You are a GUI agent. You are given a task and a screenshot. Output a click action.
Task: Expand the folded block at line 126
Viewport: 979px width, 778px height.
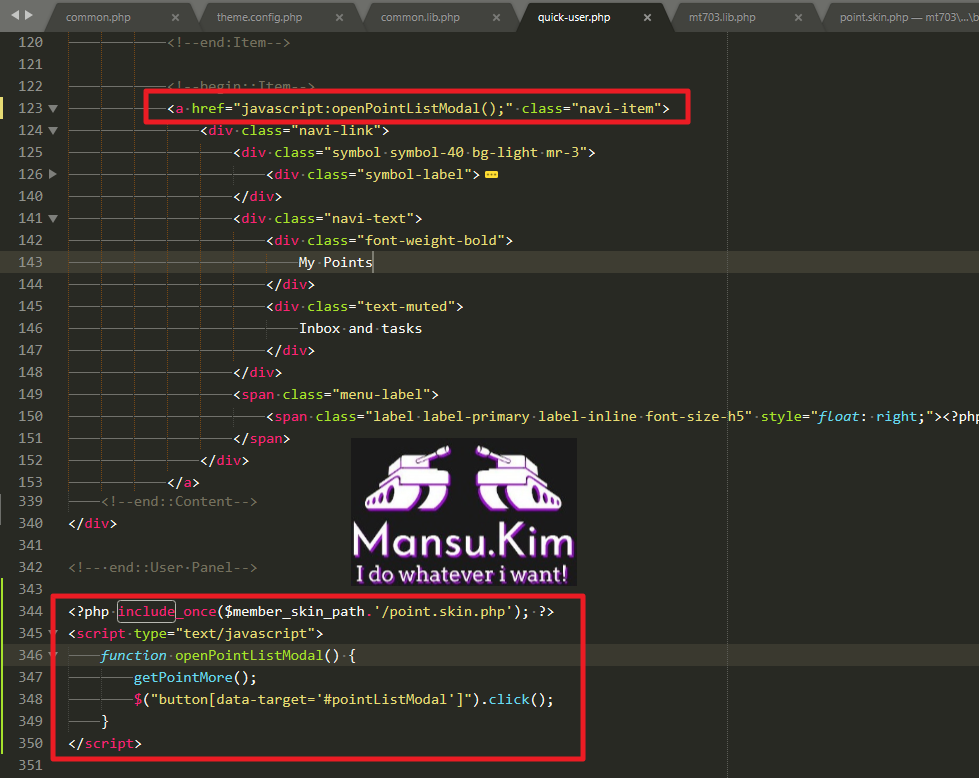[53, 174]
